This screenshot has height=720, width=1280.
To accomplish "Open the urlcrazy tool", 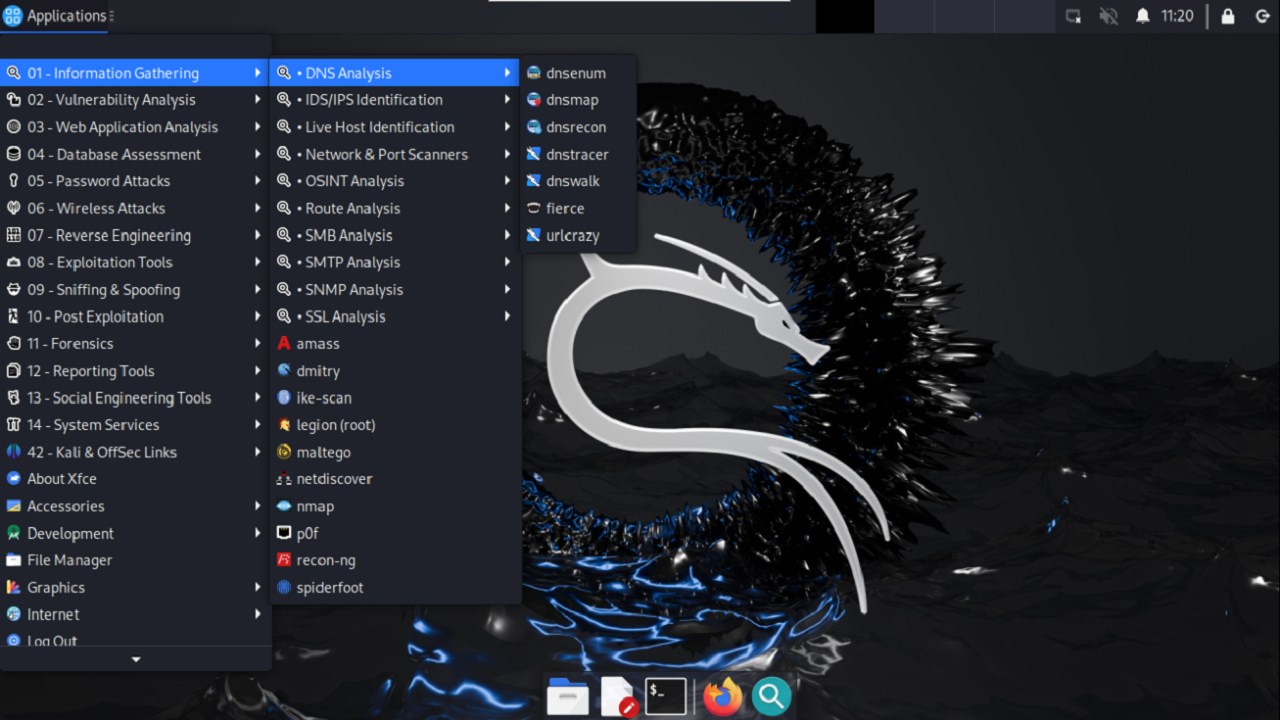I will [x=578, y=235].
